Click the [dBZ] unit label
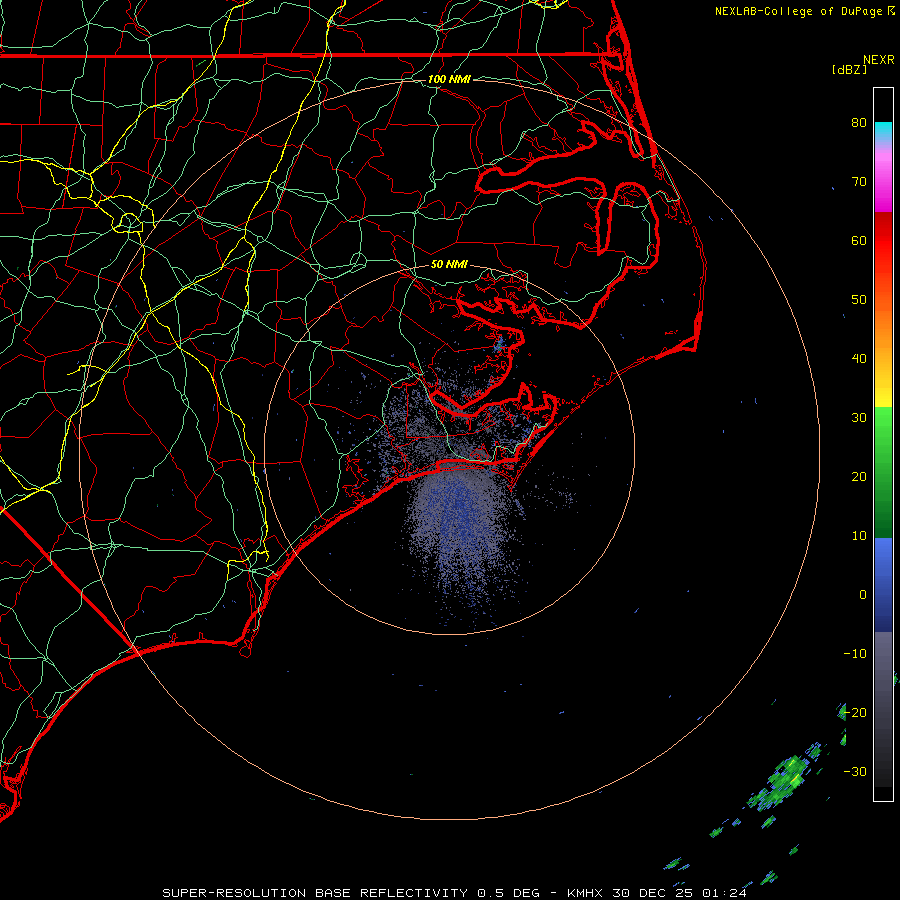The width and height of the screenshot is (900, 900). (x=849, y=70)
